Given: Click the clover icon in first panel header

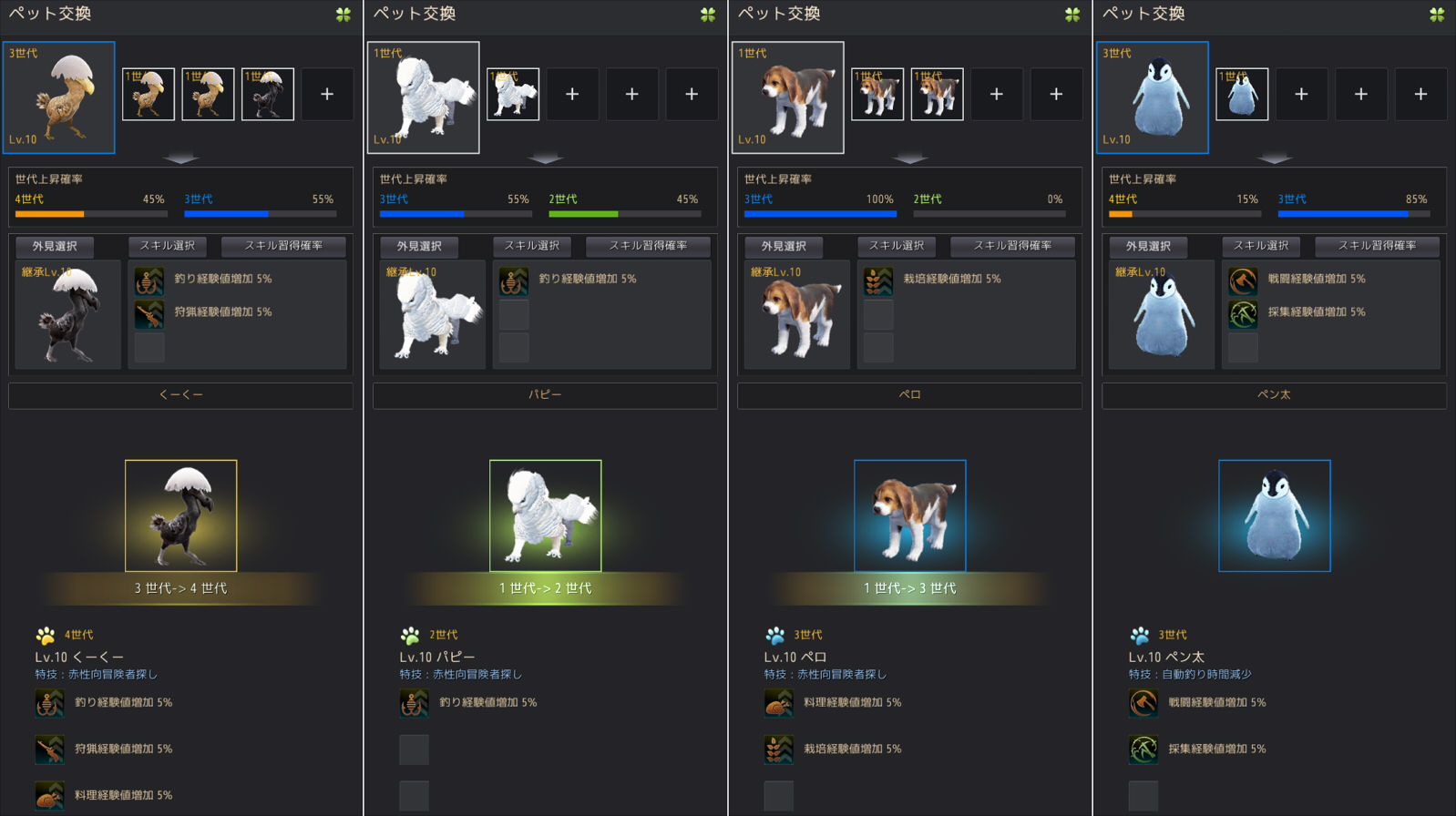Looking at the screenshot, I should coord(343,15).
